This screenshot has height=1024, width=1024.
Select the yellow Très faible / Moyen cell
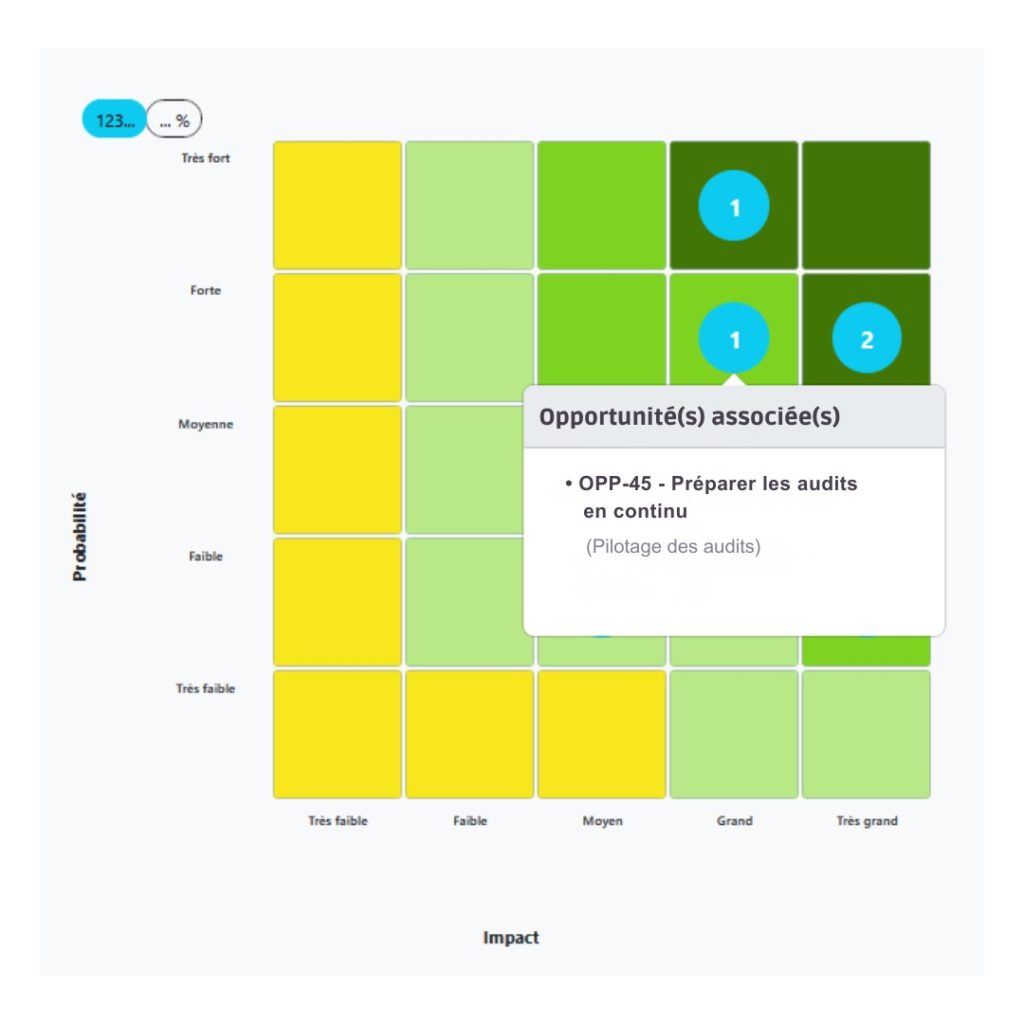[x=601, y=734]
